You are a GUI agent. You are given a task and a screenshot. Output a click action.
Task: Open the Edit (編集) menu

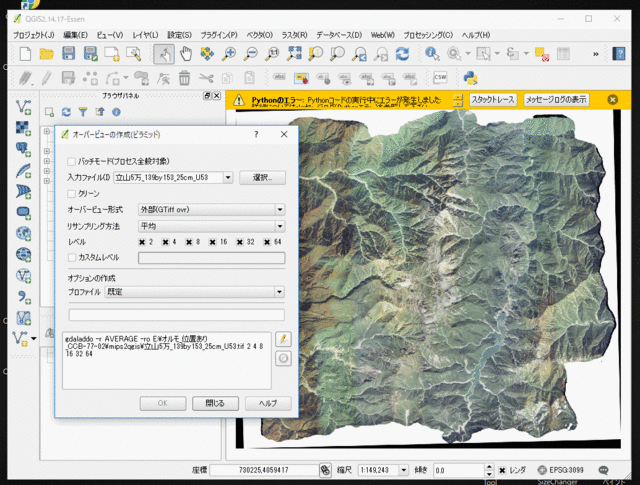76,35
